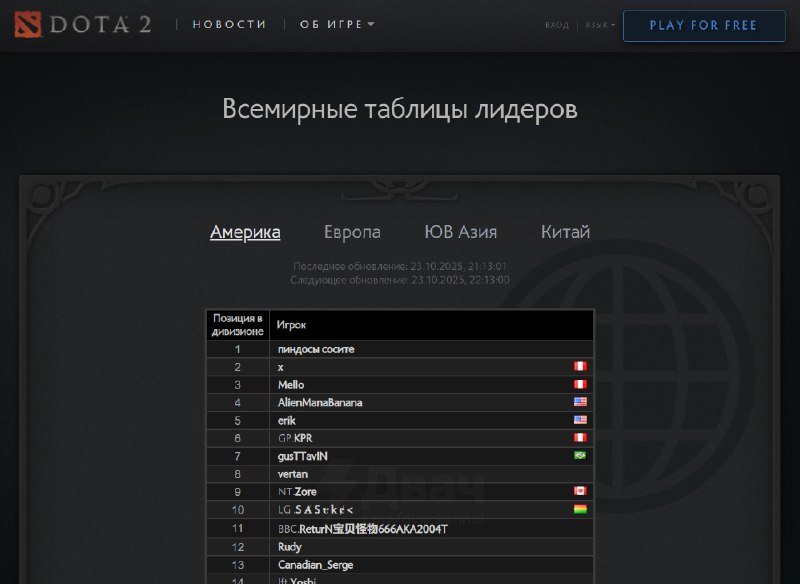800x584 pixels.
Task: Click the ВХОД login link
Action: point(557,24)
